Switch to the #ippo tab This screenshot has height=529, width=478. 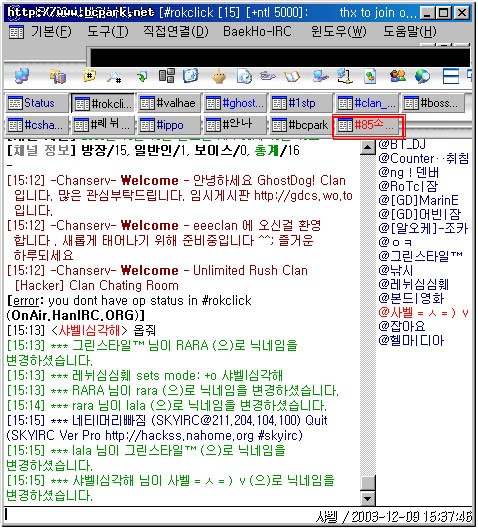[x=169, y=125]
